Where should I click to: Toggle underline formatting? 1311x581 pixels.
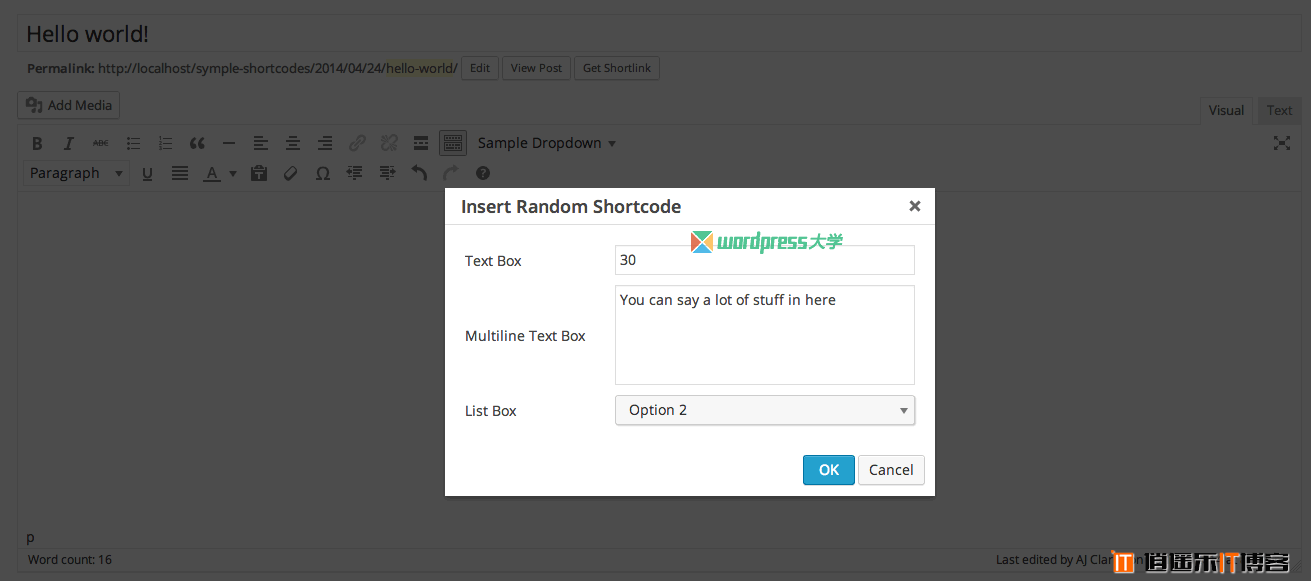(x=147, y=173)
